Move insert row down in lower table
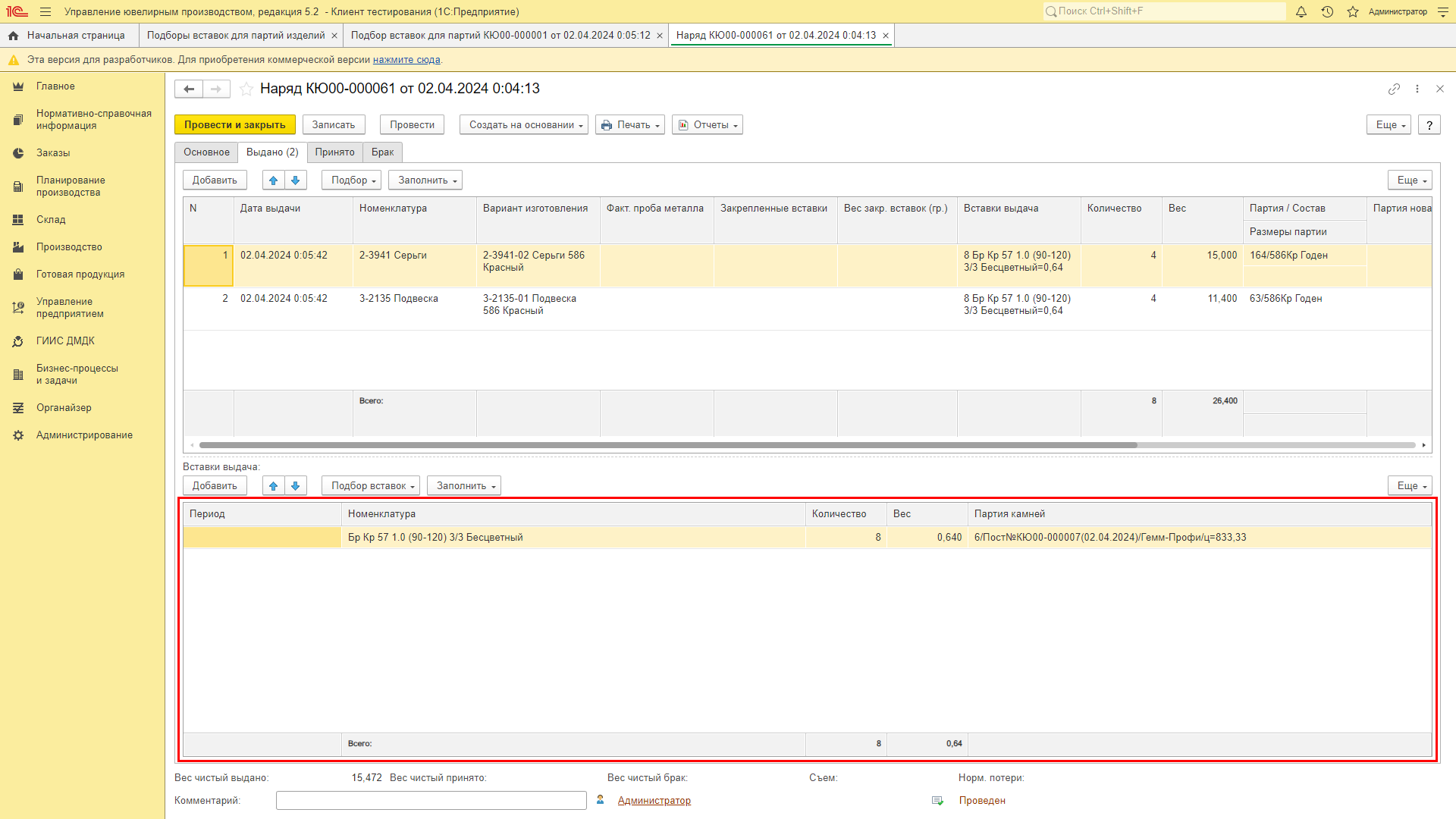Screen dimensions: 1456x819 tap(296, 485)
